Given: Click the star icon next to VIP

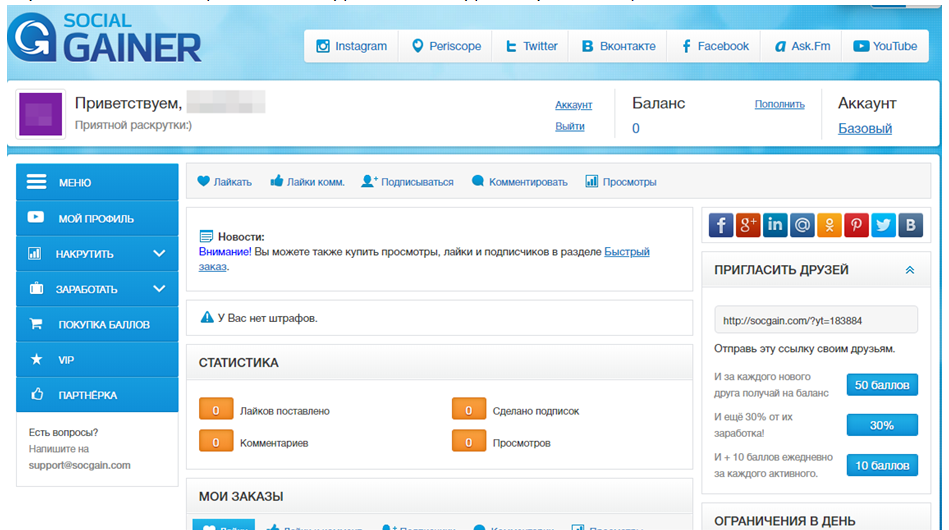Looking at the screenshot, I should pyautogui.click(x=36, y=359).
